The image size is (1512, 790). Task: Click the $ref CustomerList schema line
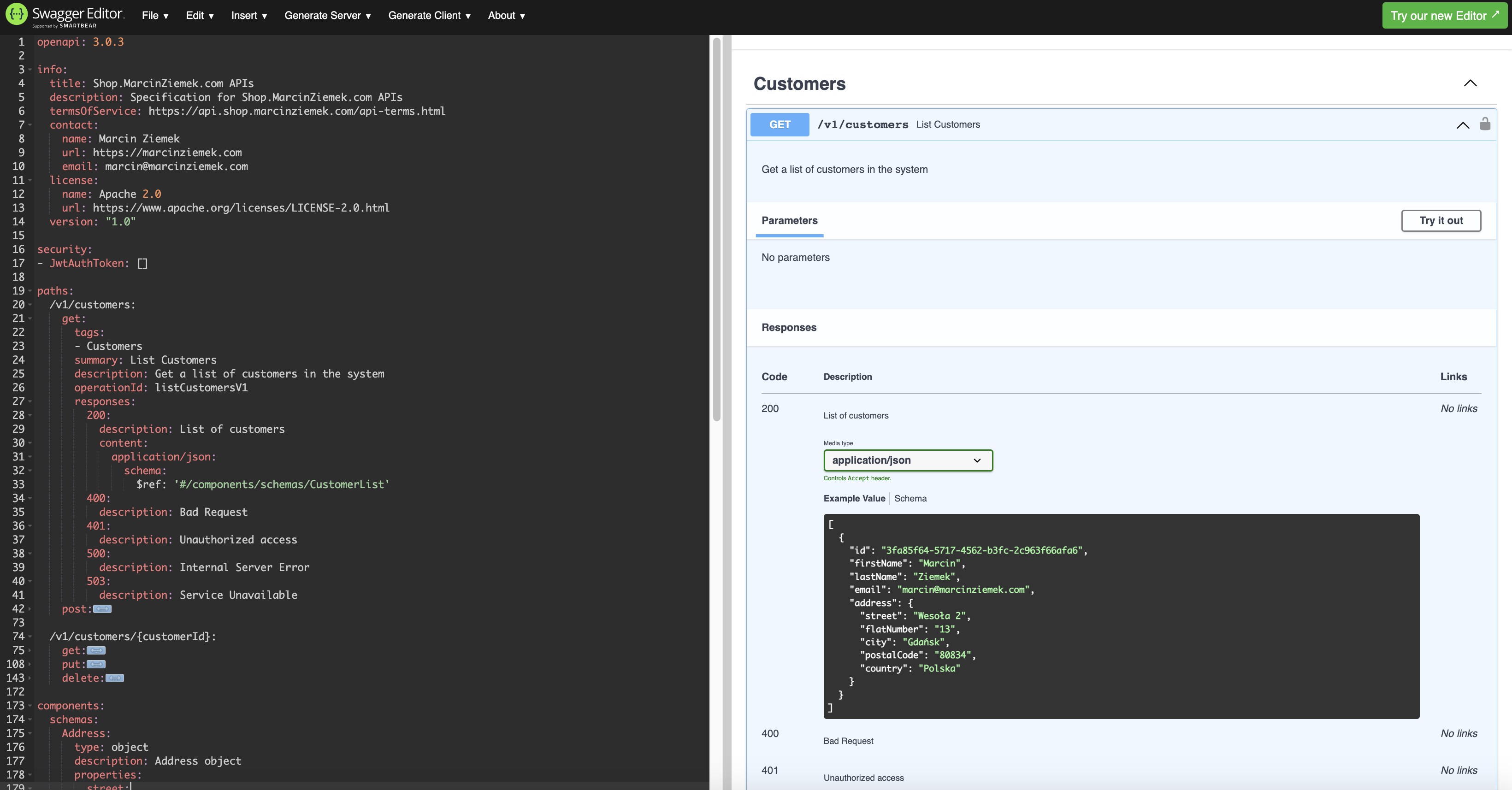pos(263,484)
